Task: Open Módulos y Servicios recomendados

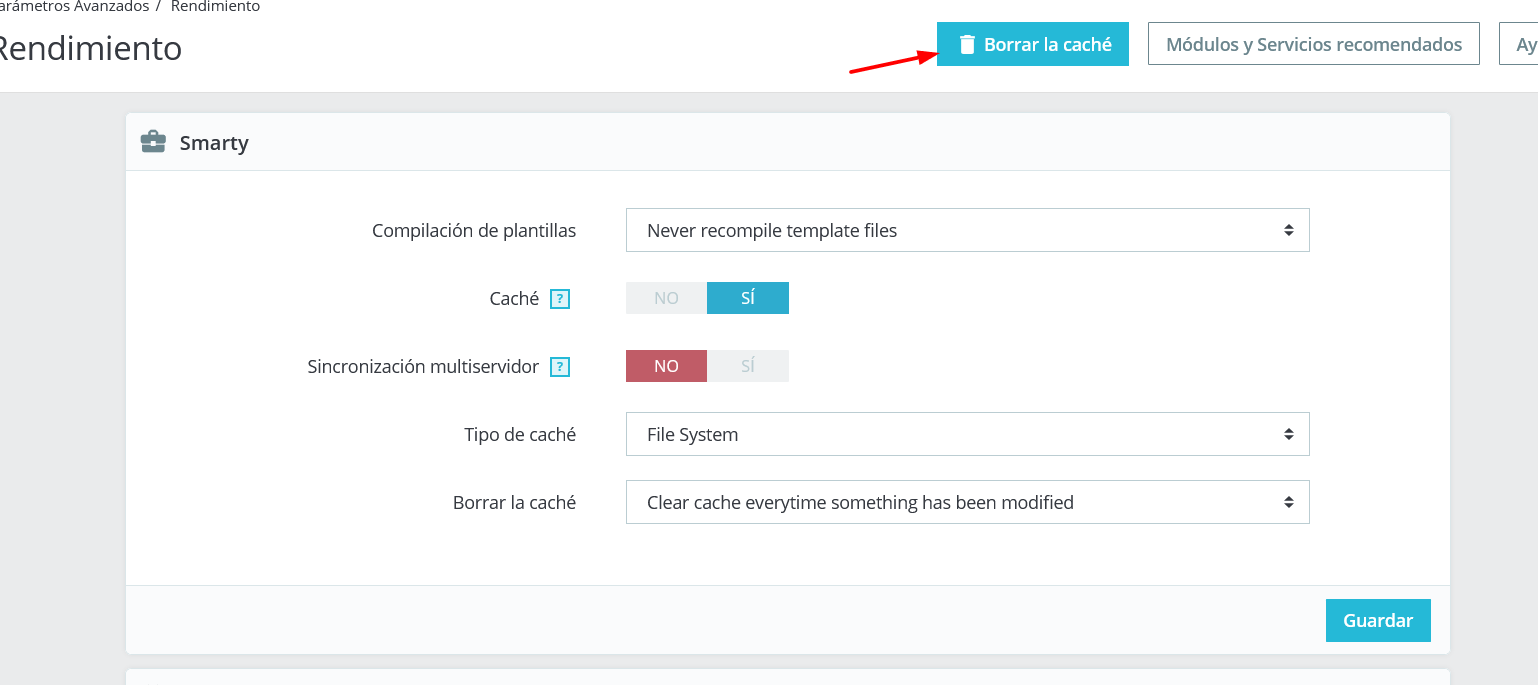Action: pyautogui.click(x=1314, y=44)
